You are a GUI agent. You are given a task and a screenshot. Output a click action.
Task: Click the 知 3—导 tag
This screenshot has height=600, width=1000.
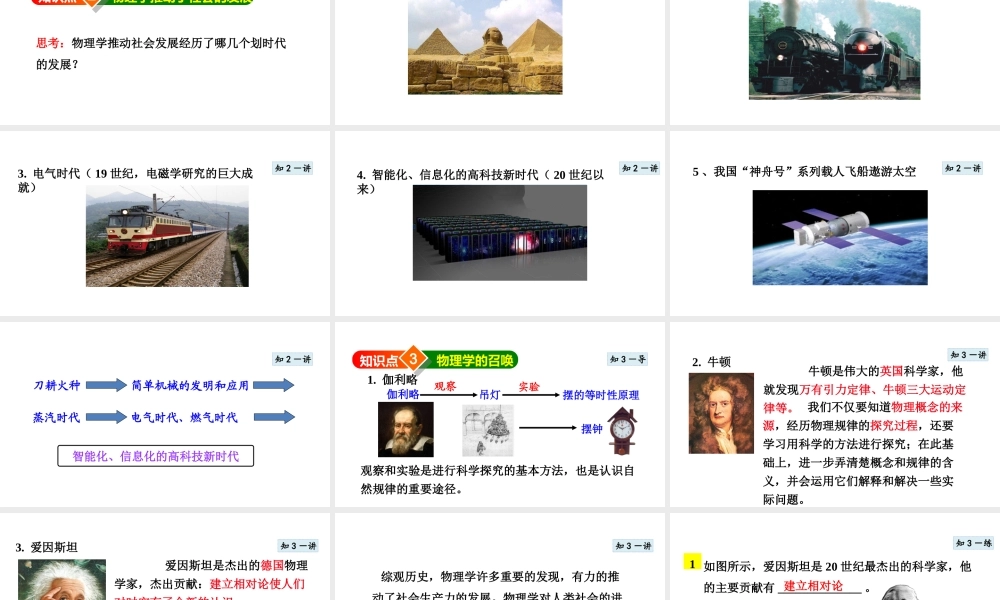pos(628,360)
